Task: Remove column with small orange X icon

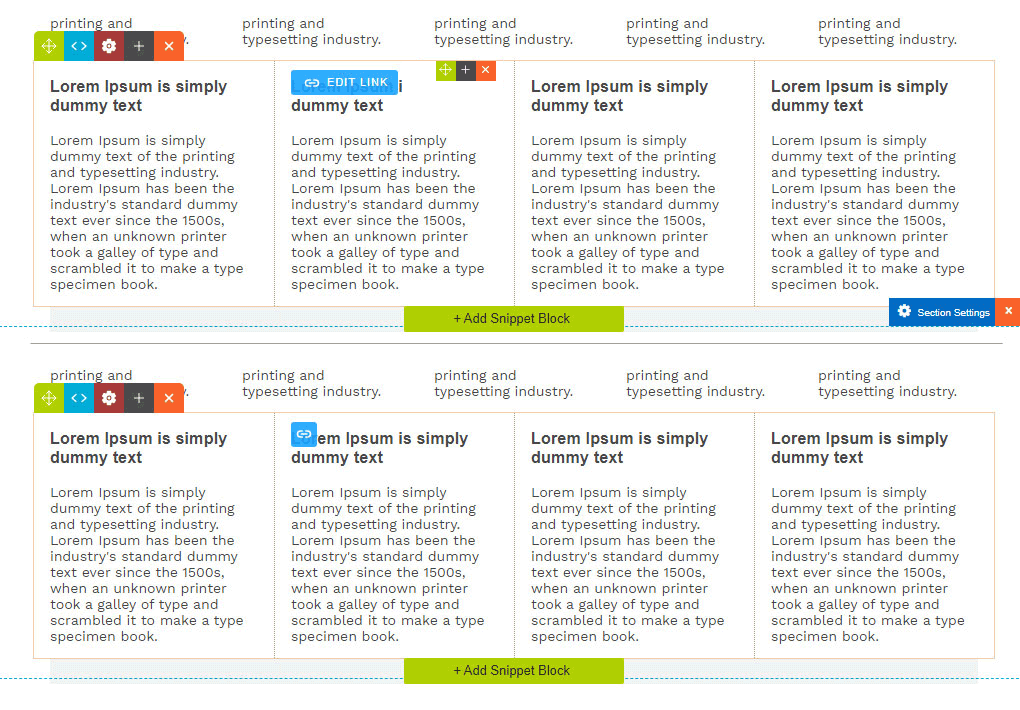Action: click(x=486, y=70)
